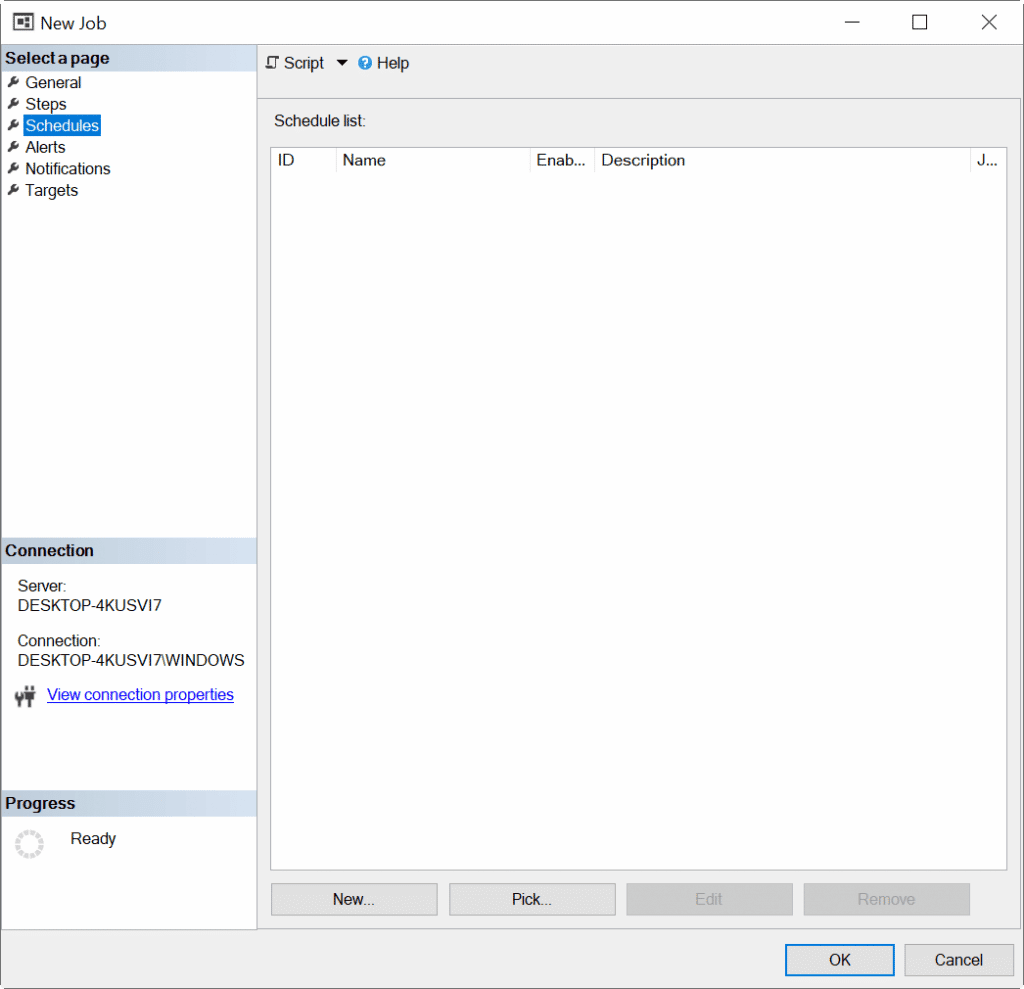Select the General page
This screenshot has width=1024, height=989.
coord(54,82)
